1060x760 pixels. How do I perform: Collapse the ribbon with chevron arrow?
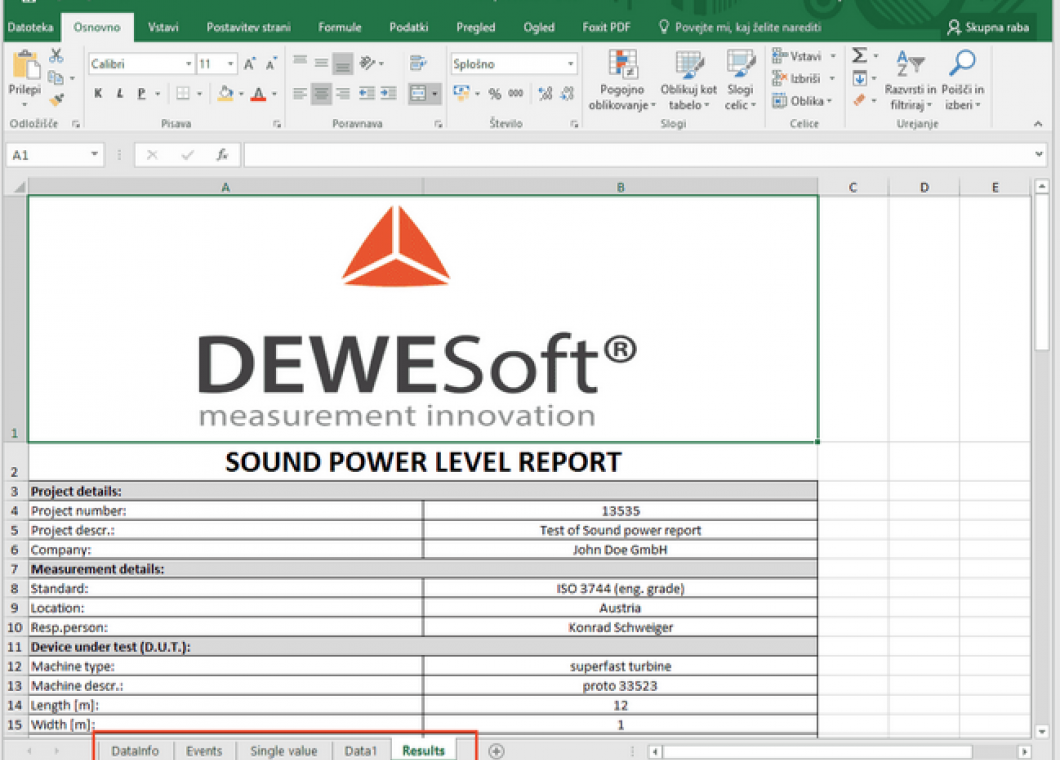coord(1038,124)
